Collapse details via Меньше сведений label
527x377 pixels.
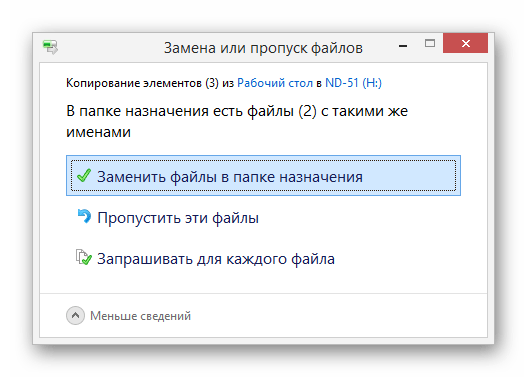pyautogui.click(x=140, y=316)
